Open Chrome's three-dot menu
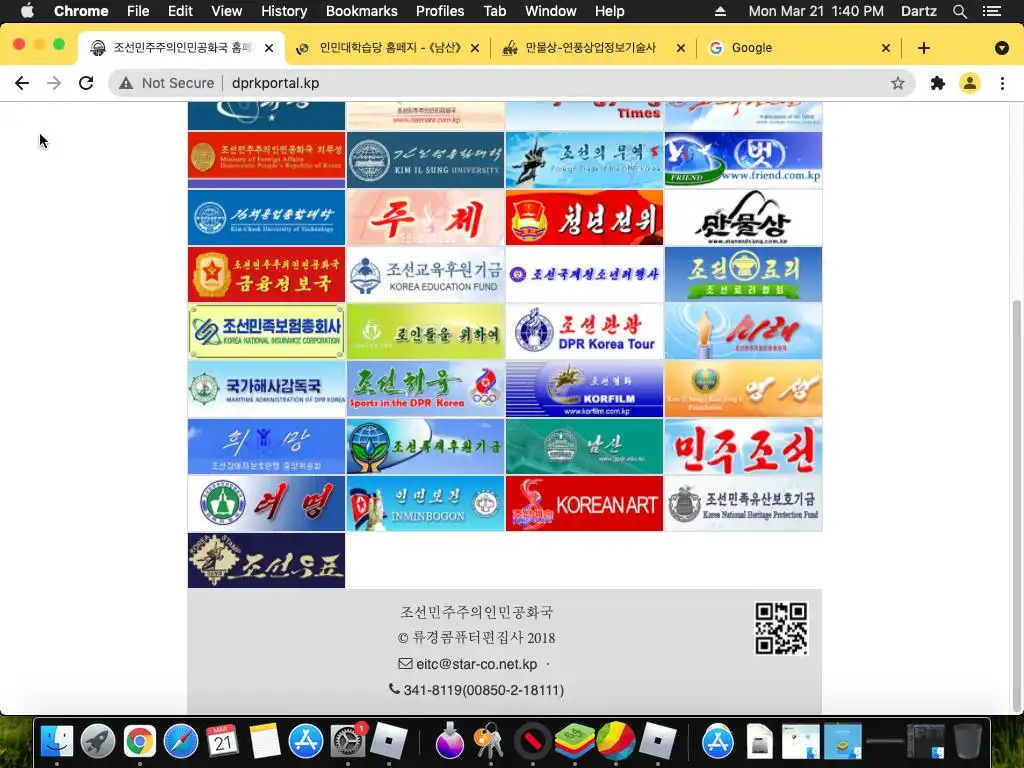Screen dimensions: 1024x768 (1002, 83)
